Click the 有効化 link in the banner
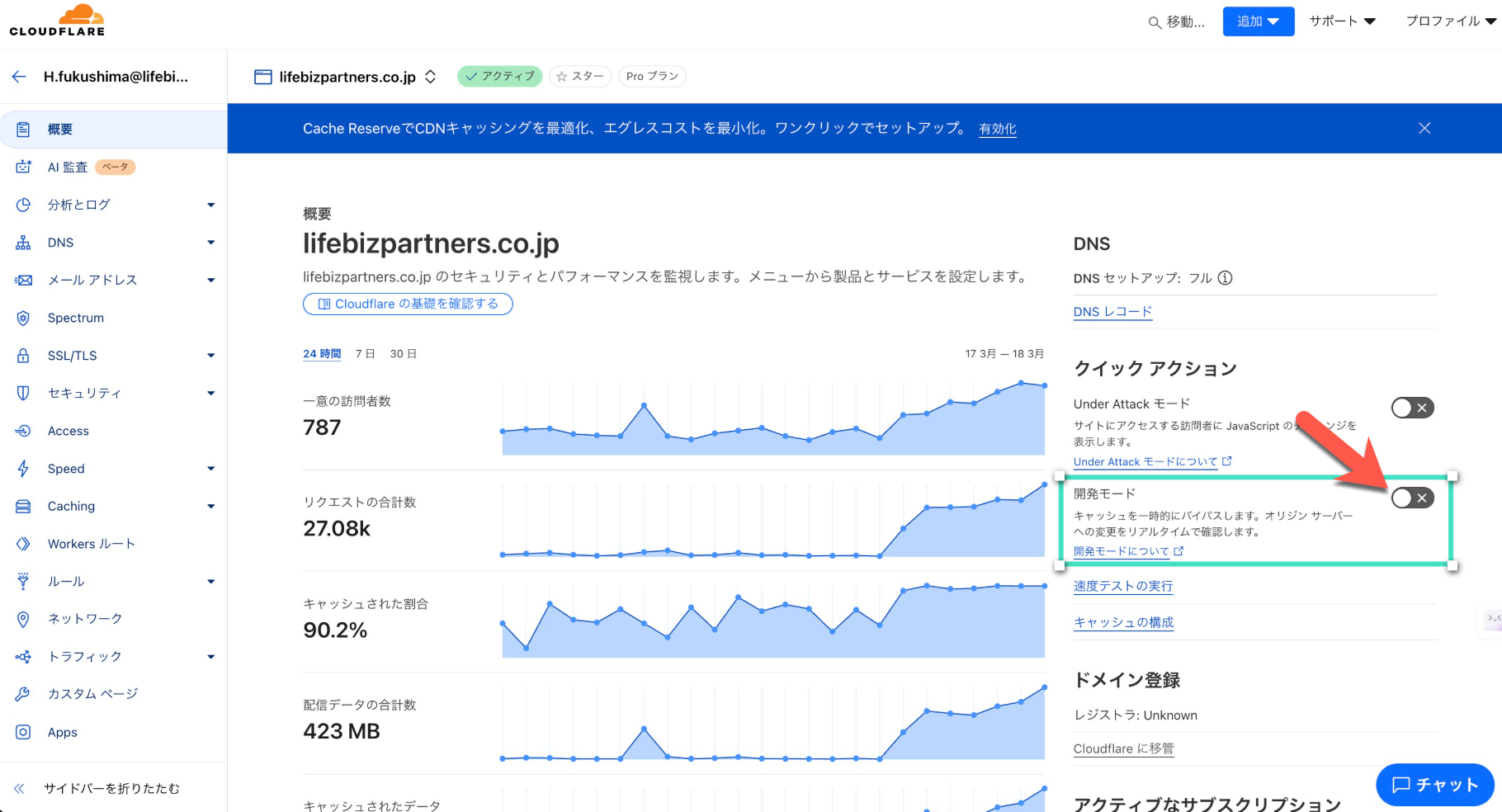This screenshot has height=812, width=1502. pos(998,129)
